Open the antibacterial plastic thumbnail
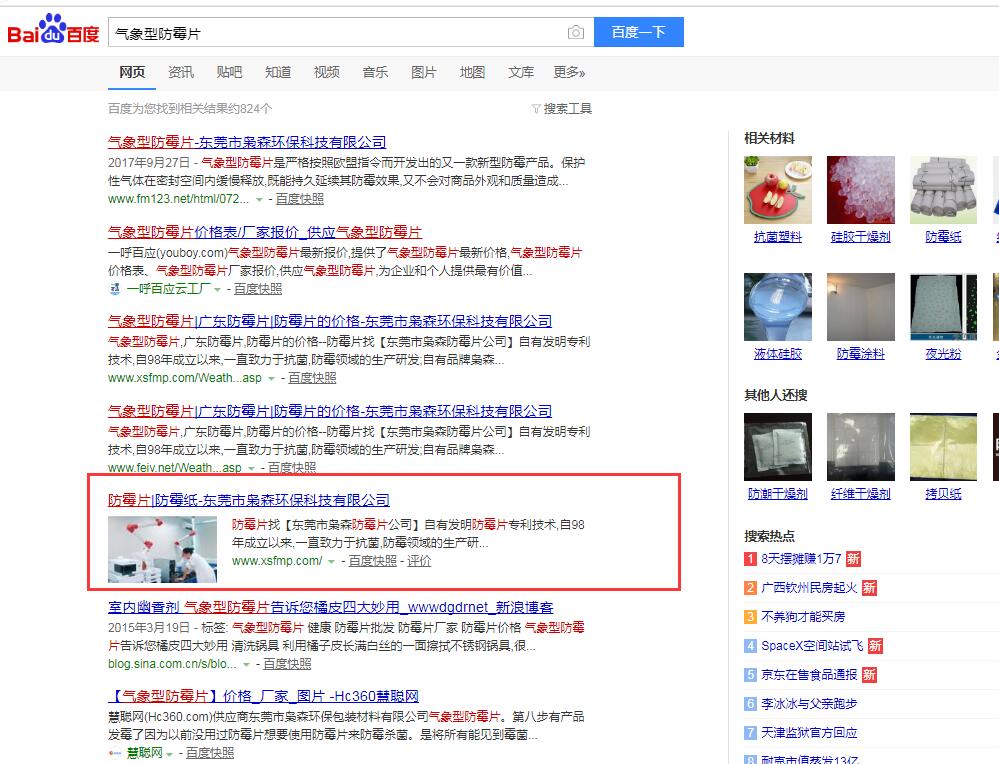 coord(777,189)
